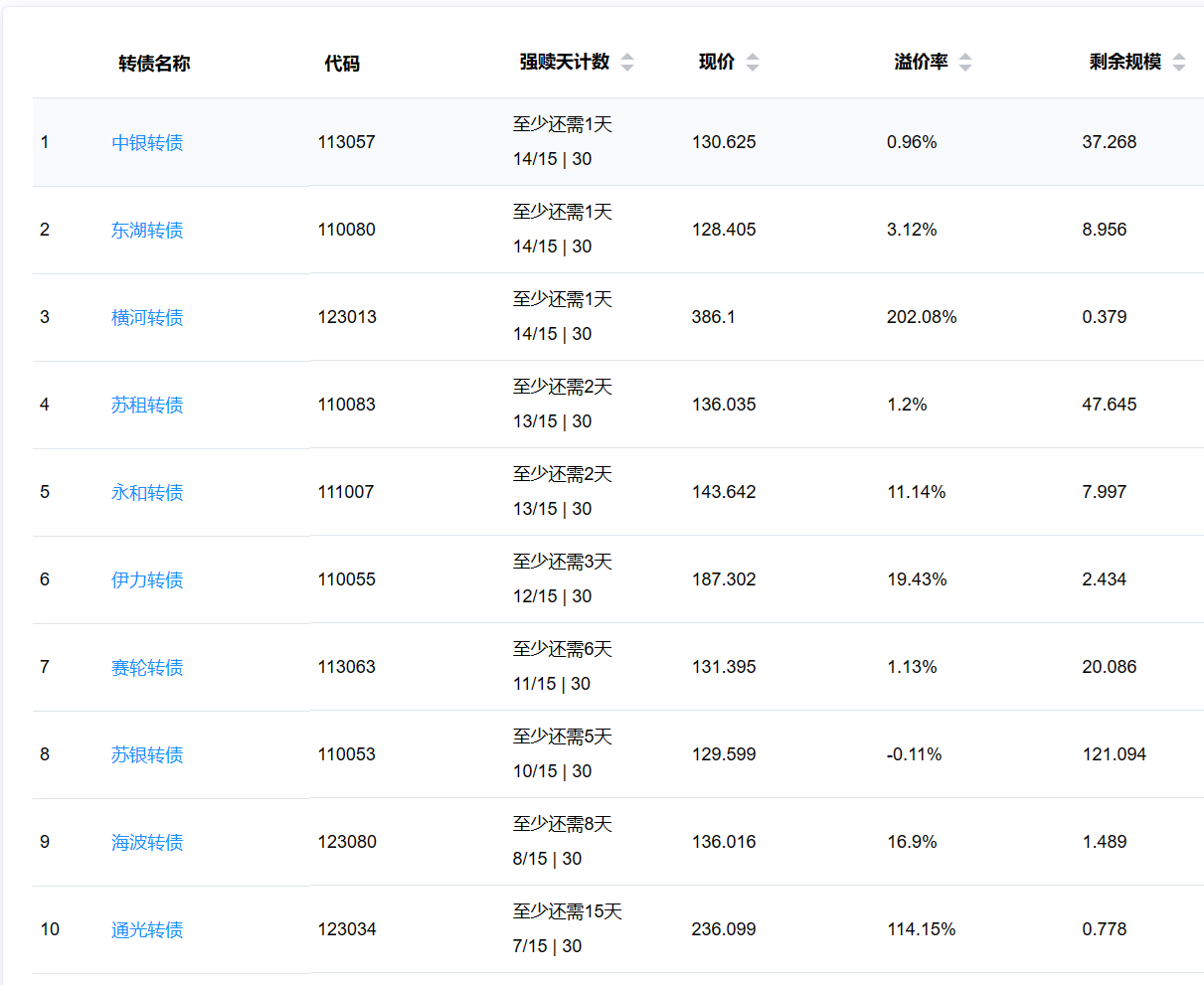
Task: Open the 永和转债 bond link
Action: coord(147,492)
